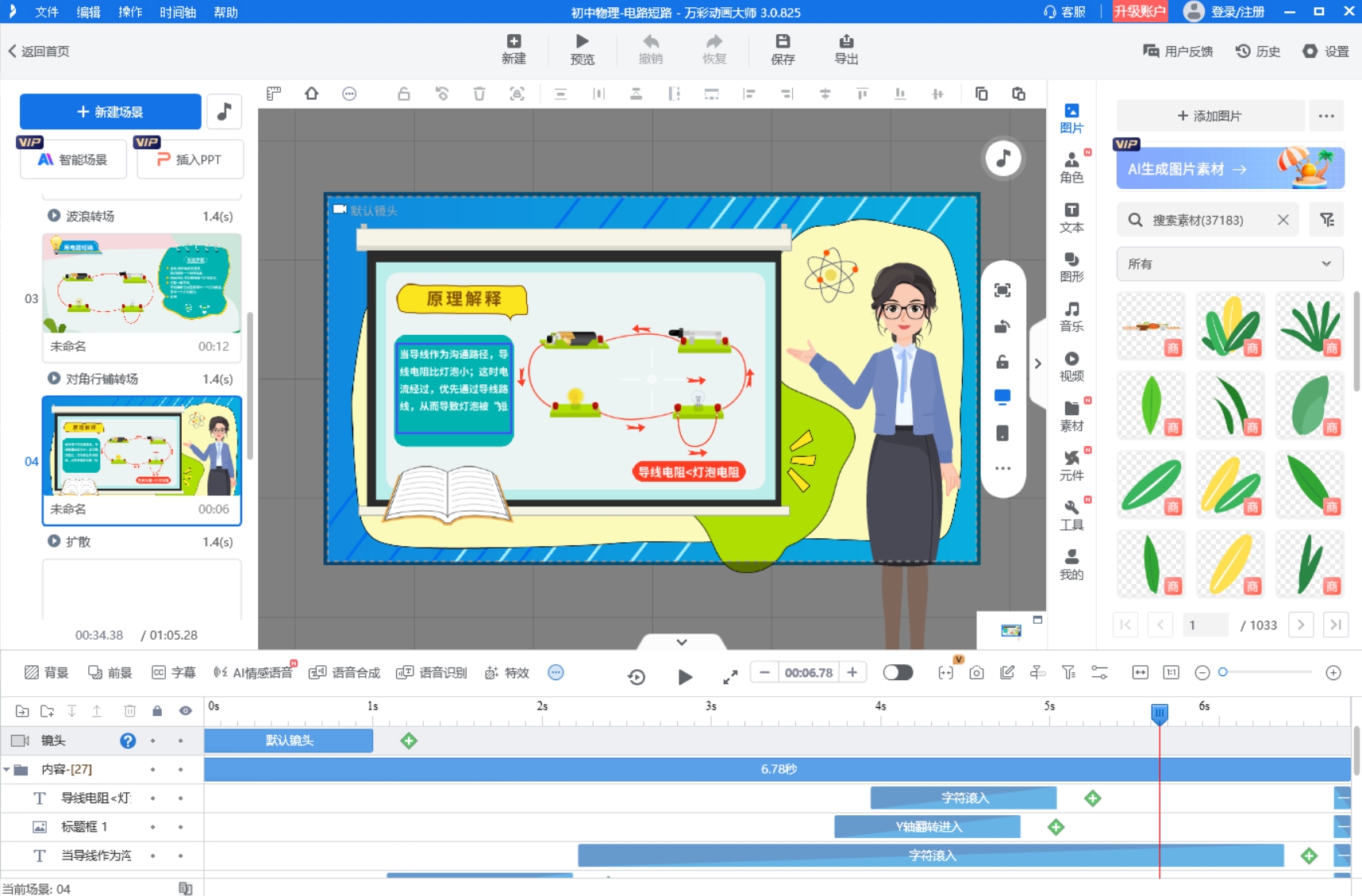Image resolution: width=1362 pixels, height=896 pixels.
Task: Click the 添加图片 button
Action: [1210, 116]
